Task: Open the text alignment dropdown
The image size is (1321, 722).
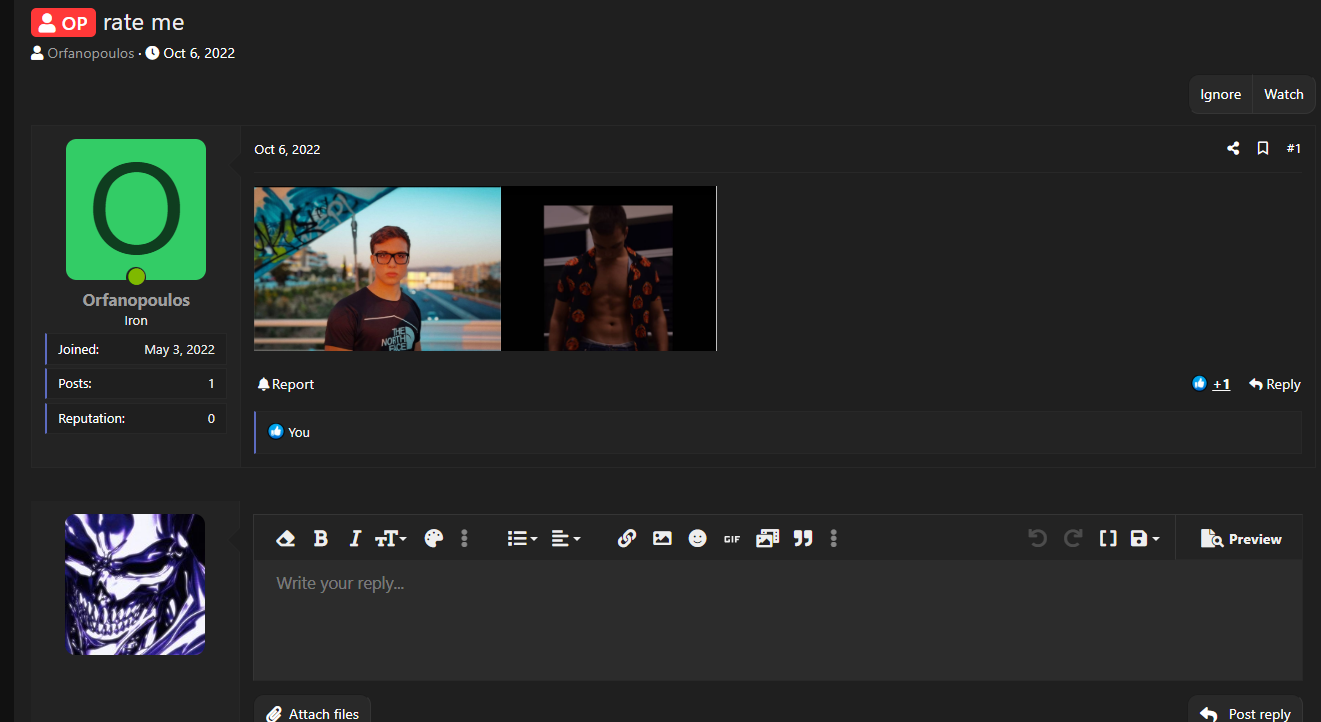Action: click(565, 539)
